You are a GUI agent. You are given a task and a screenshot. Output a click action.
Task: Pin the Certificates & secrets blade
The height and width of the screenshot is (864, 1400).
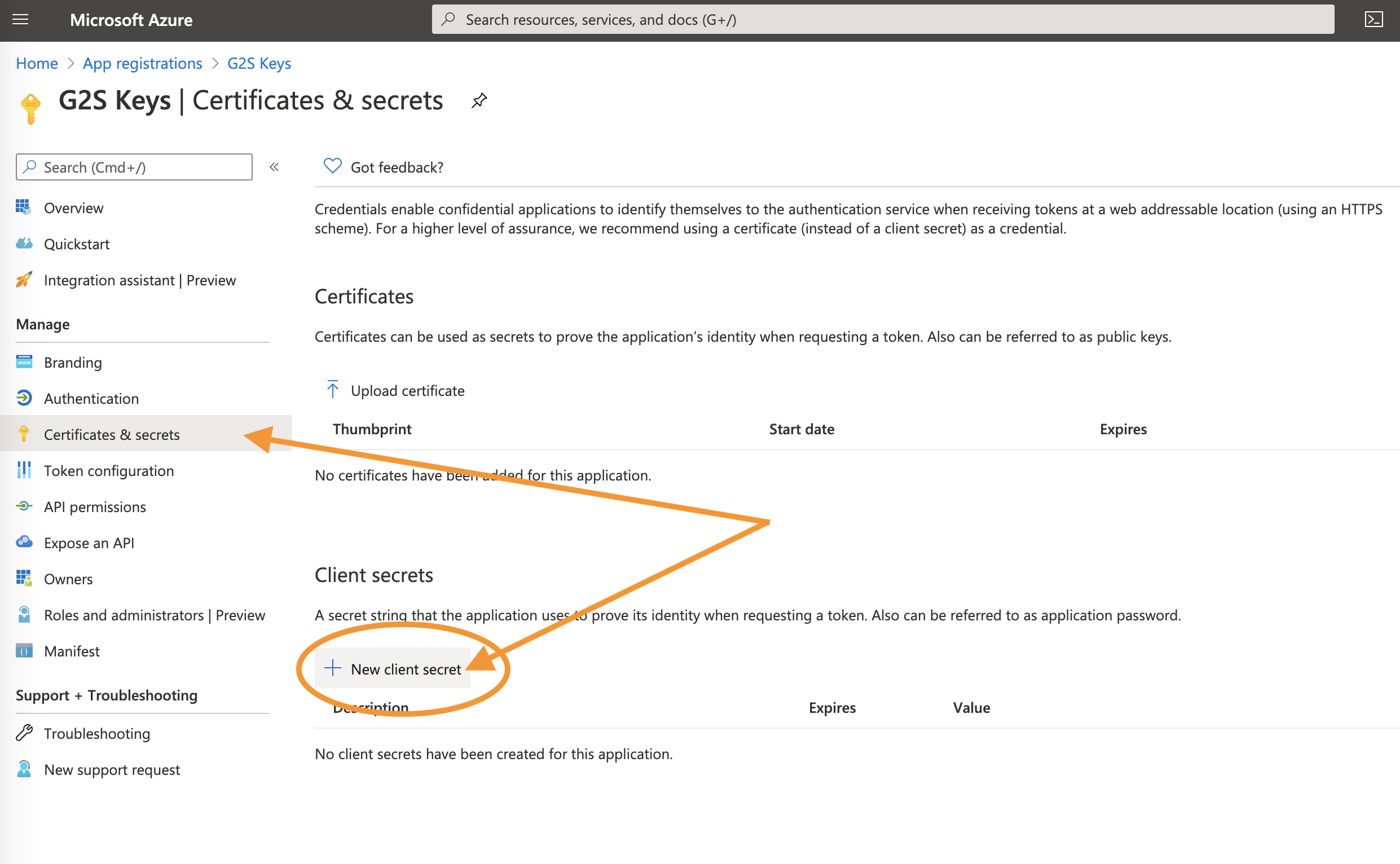(x=479, y=101)
